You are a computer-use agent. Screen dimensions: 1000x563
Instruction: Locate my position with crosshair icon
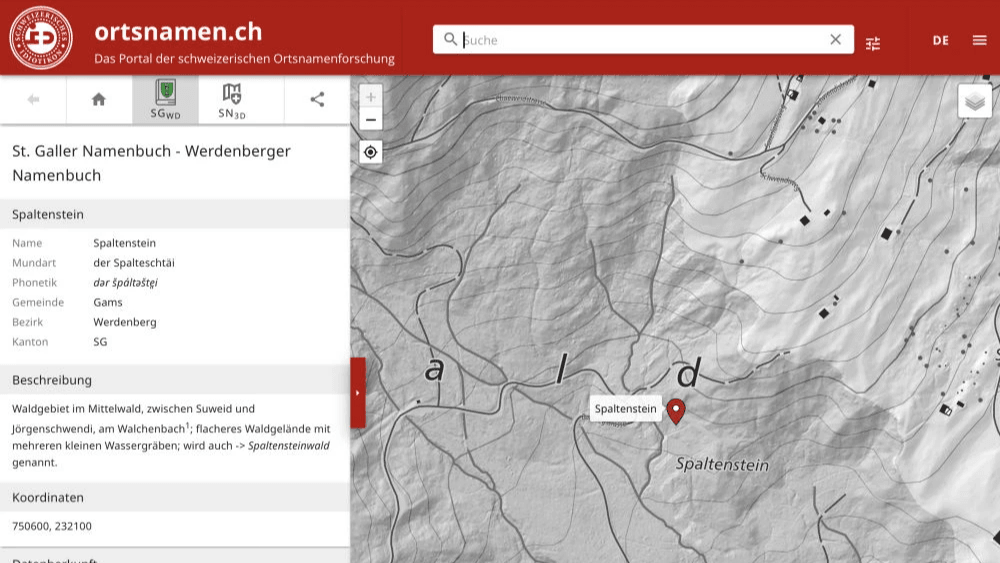pos(371,152)
